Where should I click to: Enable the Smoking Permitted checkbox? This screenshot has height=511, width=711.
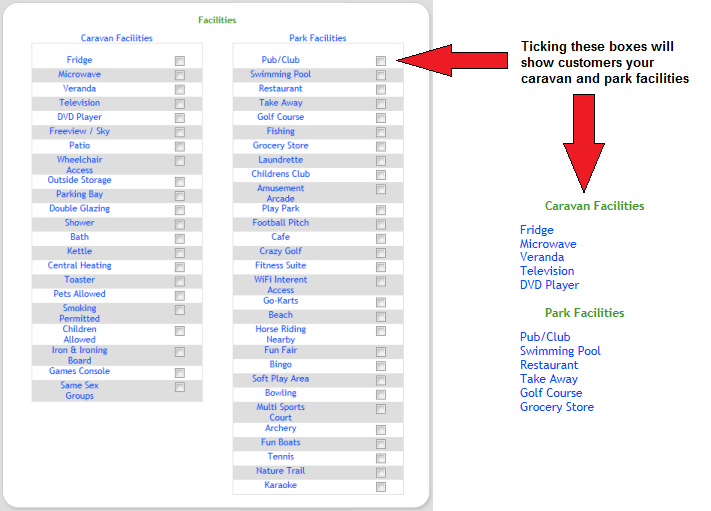point(180,310)
